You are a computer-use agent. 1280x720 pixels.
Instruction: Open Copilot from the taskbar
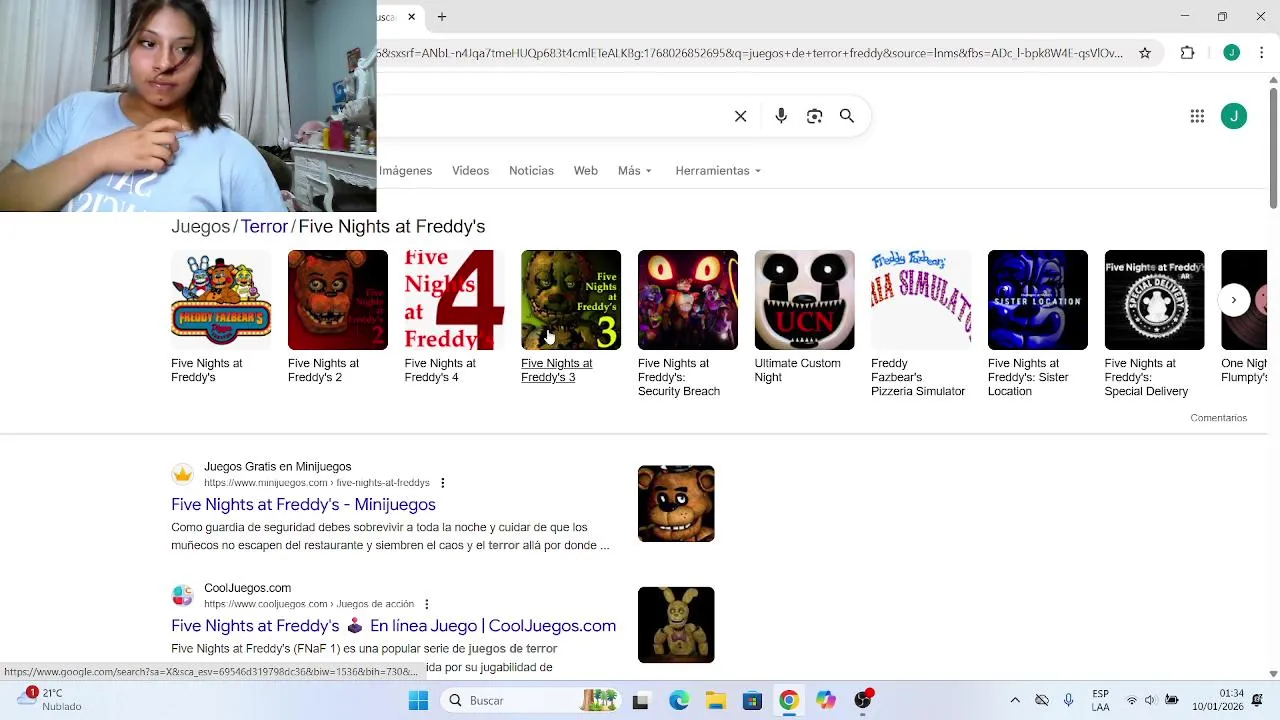point(825,701)
